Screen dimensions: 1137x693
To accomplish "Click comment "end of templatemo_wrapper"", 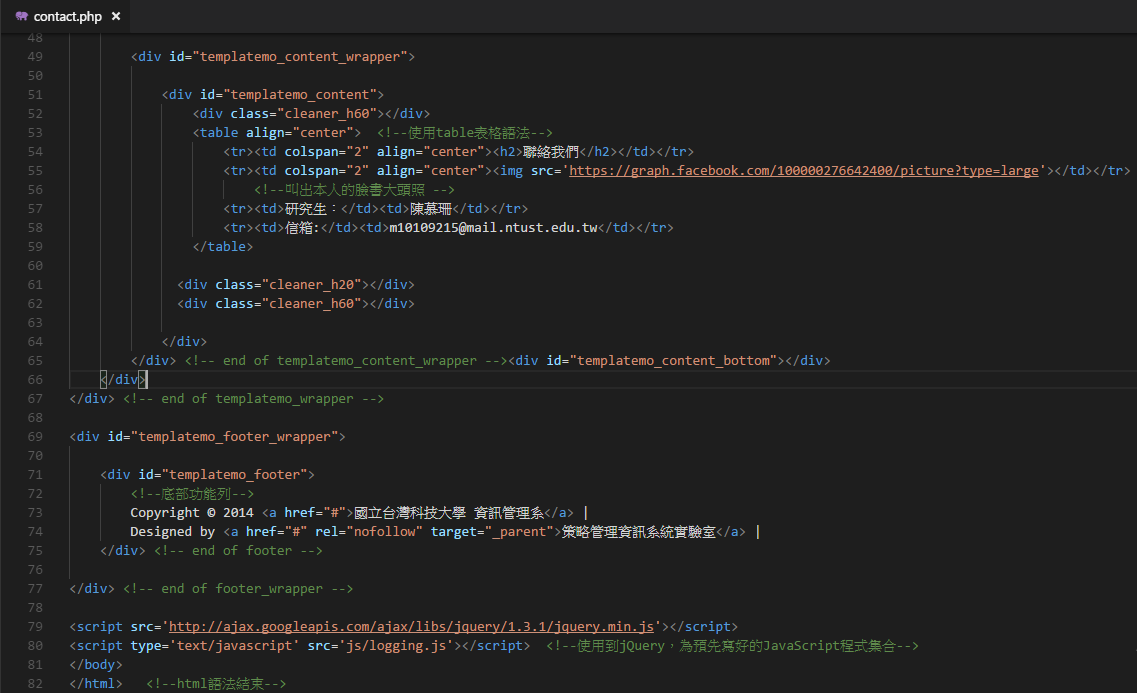I will click(253, 399).
